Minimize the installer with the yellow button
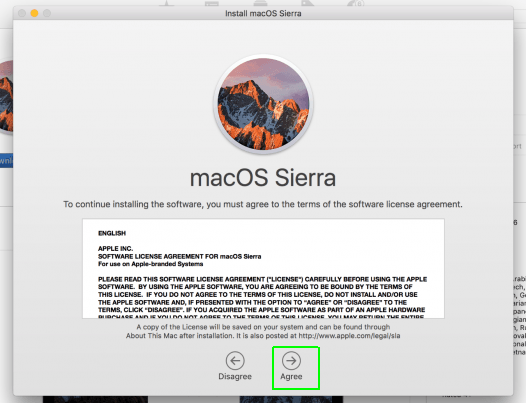526x403 pixels. point(34,13)
